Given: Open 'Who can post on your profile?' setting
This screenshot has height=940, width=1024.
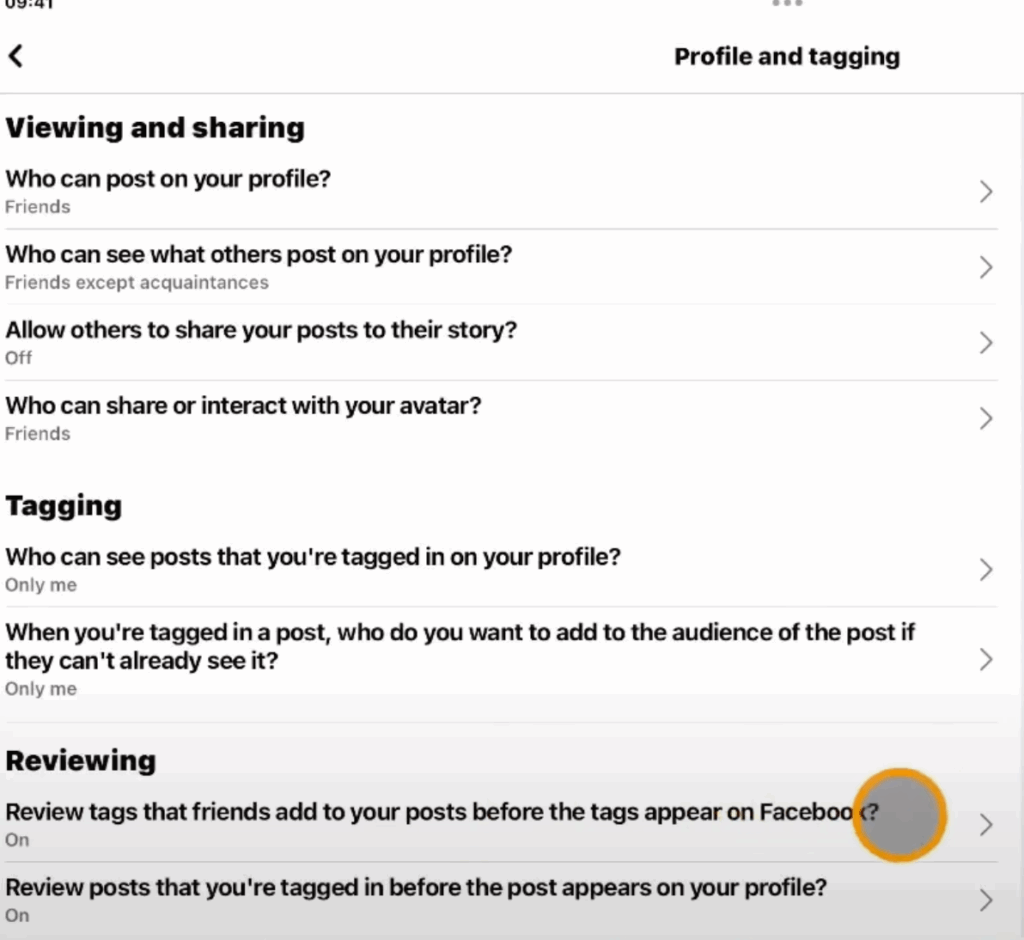Looking at the screenshot, I should (168, 180).
